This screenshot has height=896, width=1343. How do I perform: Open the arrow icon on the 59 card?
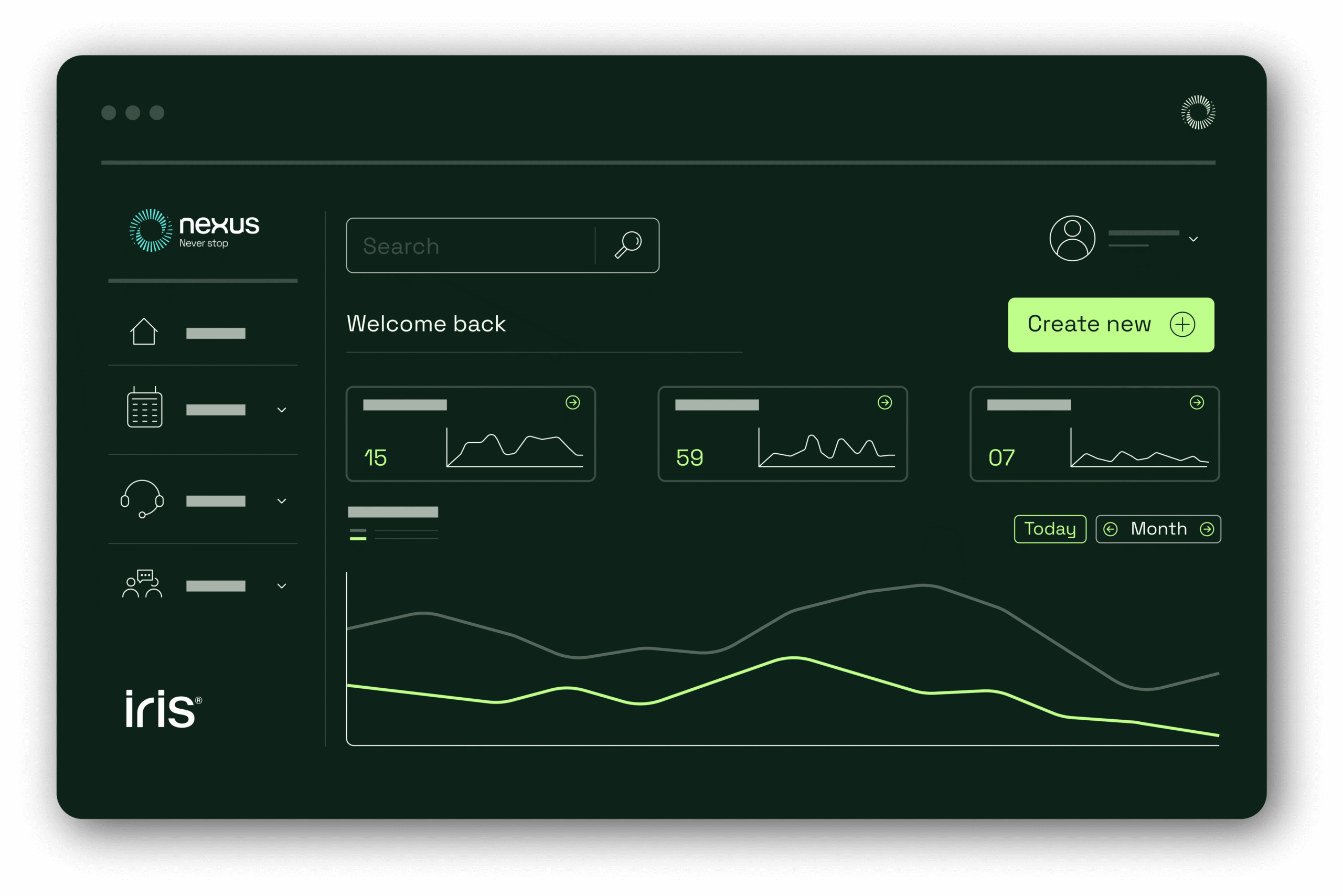[x=884, y=402]
